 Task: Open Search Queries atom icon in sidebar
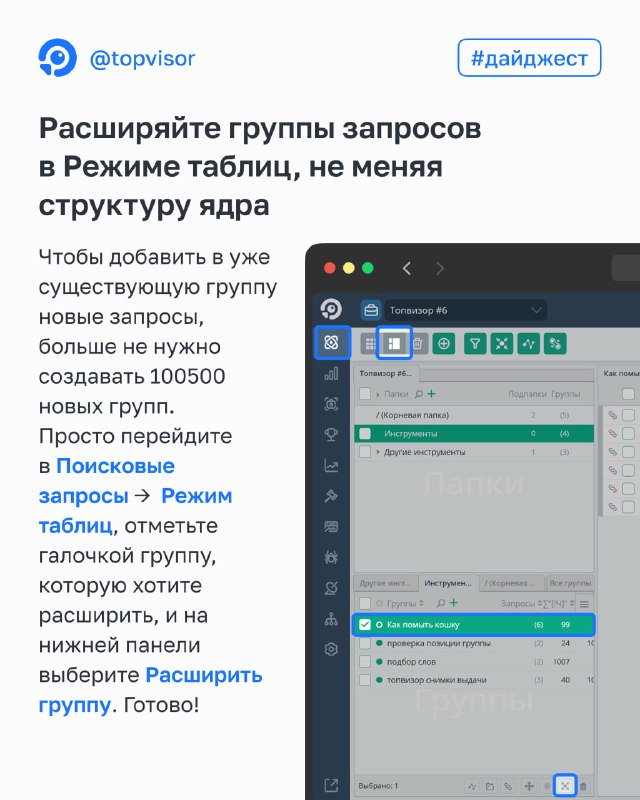coord(331,342)
